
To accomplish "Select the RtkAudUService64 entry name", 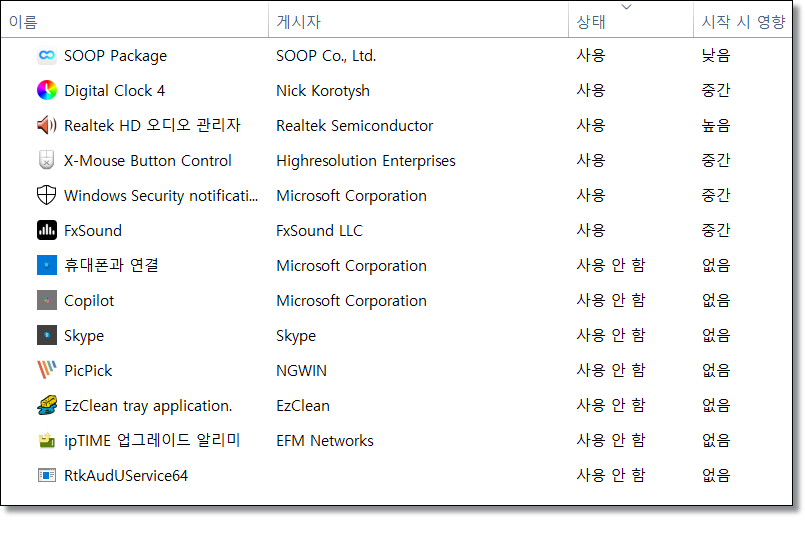I will point(126,475).
